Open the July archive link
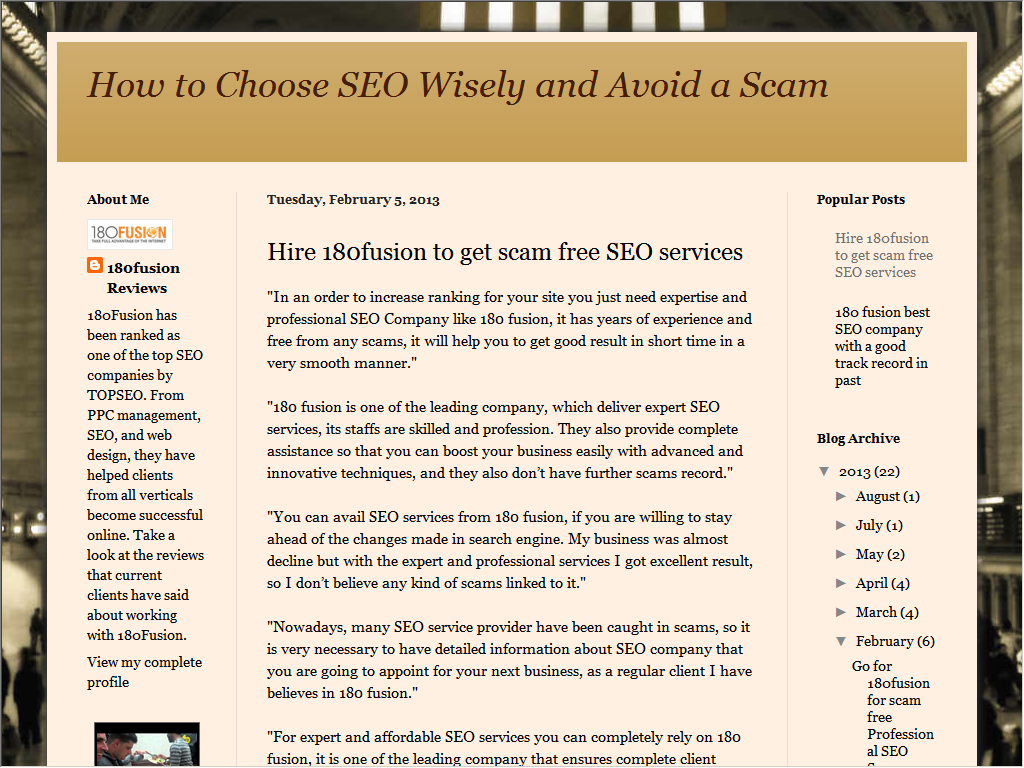This screenshot has width=1024, height=768. pos(869,525)
